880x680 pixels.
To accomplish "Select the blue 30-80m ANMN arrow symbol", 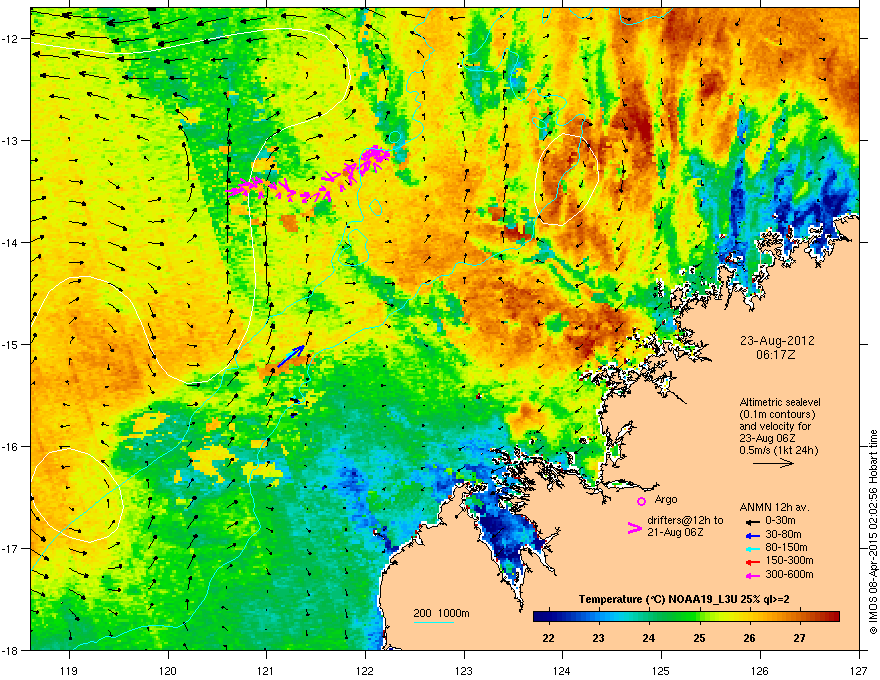I will click(x=753, y=535).
